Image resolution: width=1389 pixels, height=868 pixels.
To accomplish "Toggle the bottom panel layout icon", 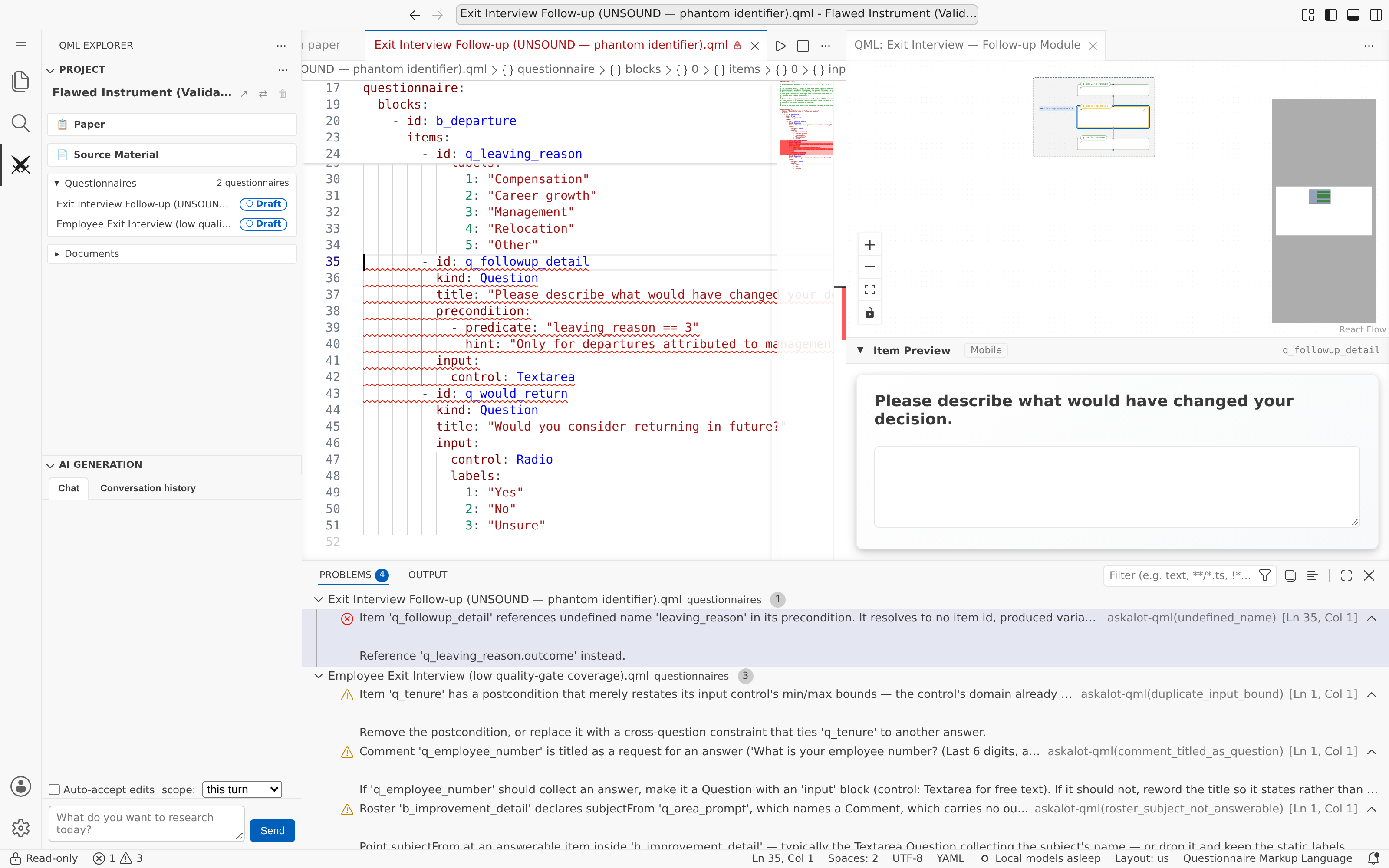I will (x=1353, y=15).
